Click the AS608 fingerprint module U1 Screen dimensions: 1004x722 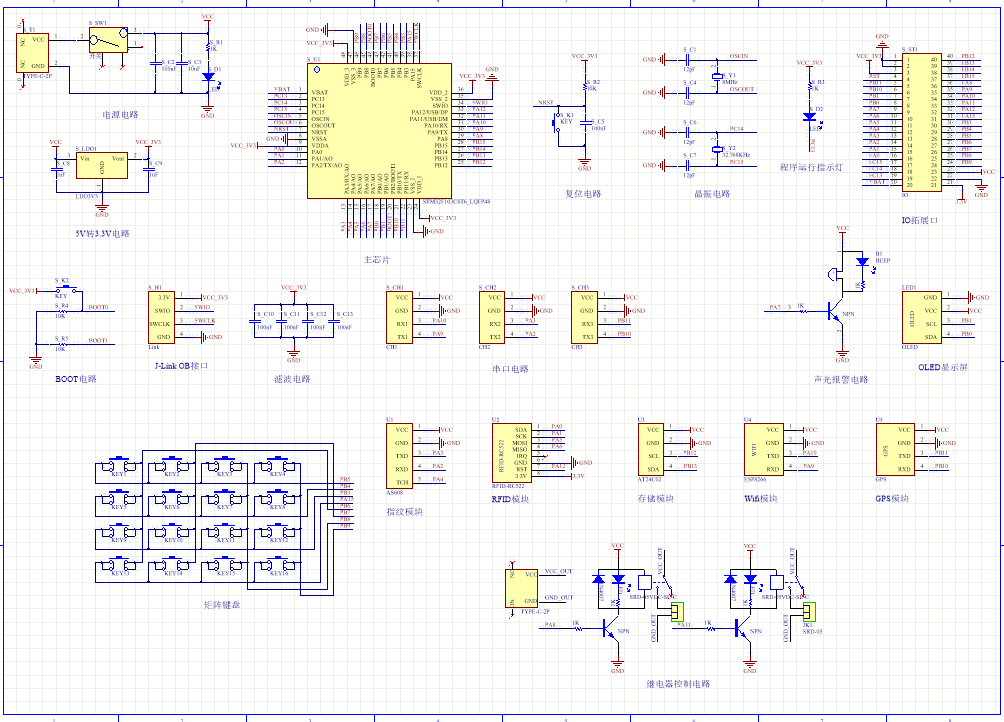pos(399,455)
